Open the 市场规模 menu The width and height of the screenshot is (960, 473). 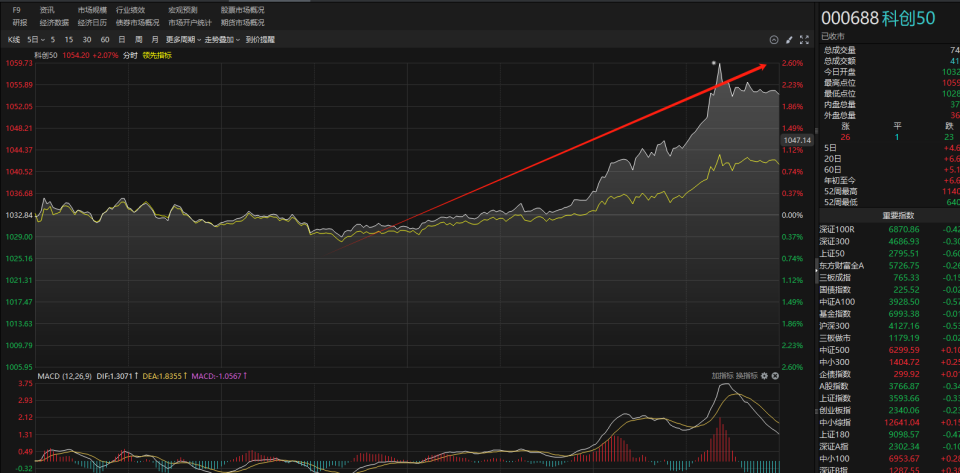click(92, 10)
